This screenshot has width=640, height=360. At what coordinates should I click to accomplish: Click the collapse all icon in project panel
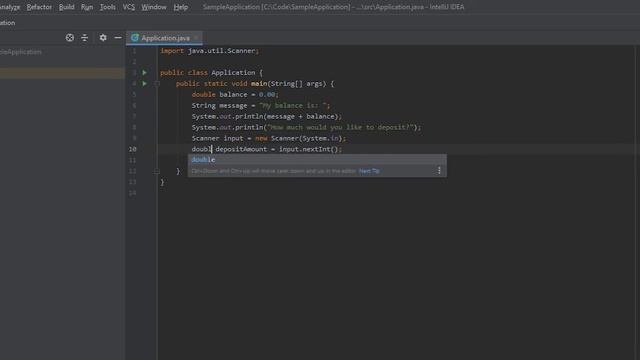click(84, 38)
